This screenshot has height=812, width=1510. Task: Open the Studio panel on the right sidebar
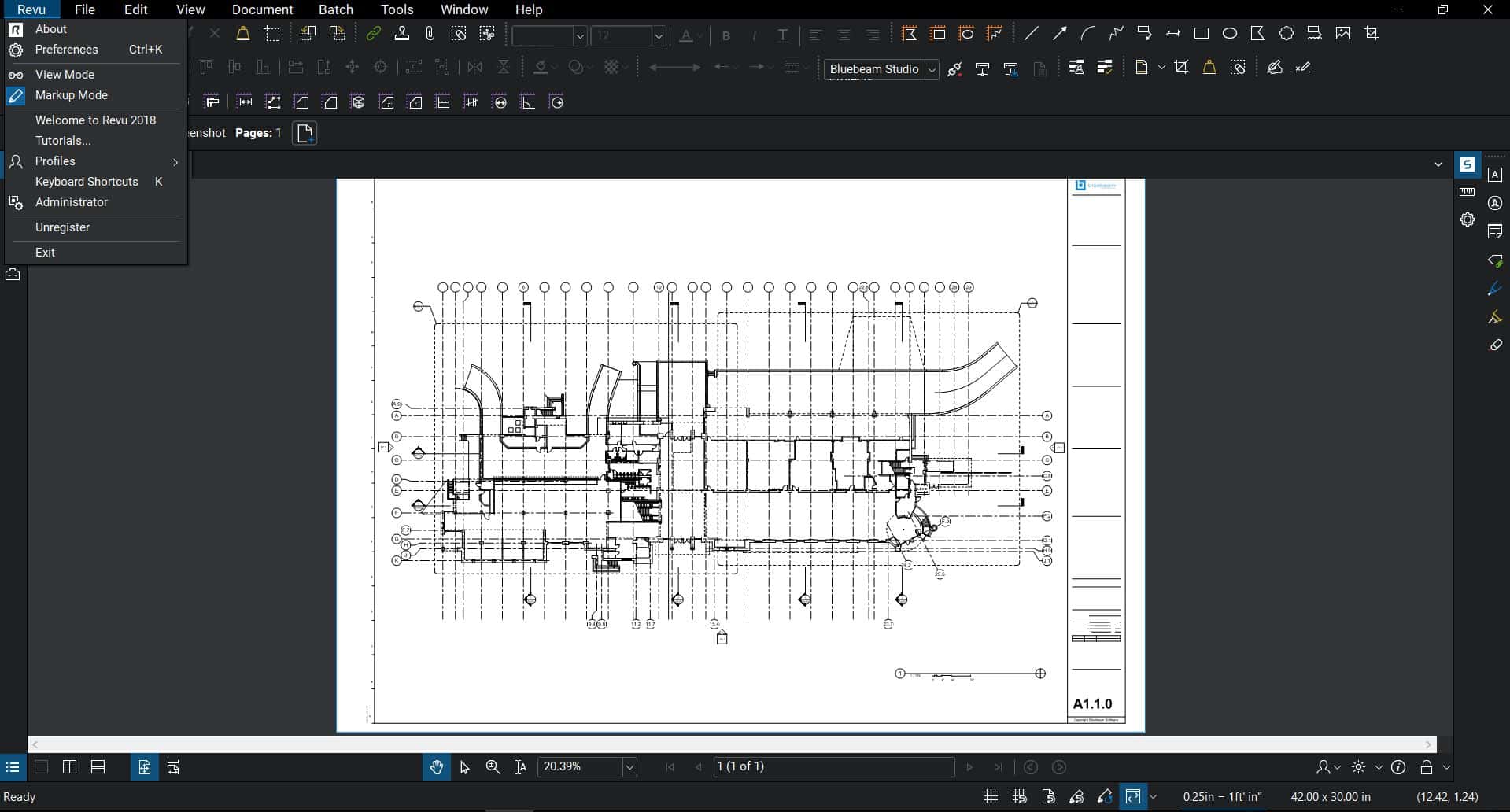tap(1467, 164)
